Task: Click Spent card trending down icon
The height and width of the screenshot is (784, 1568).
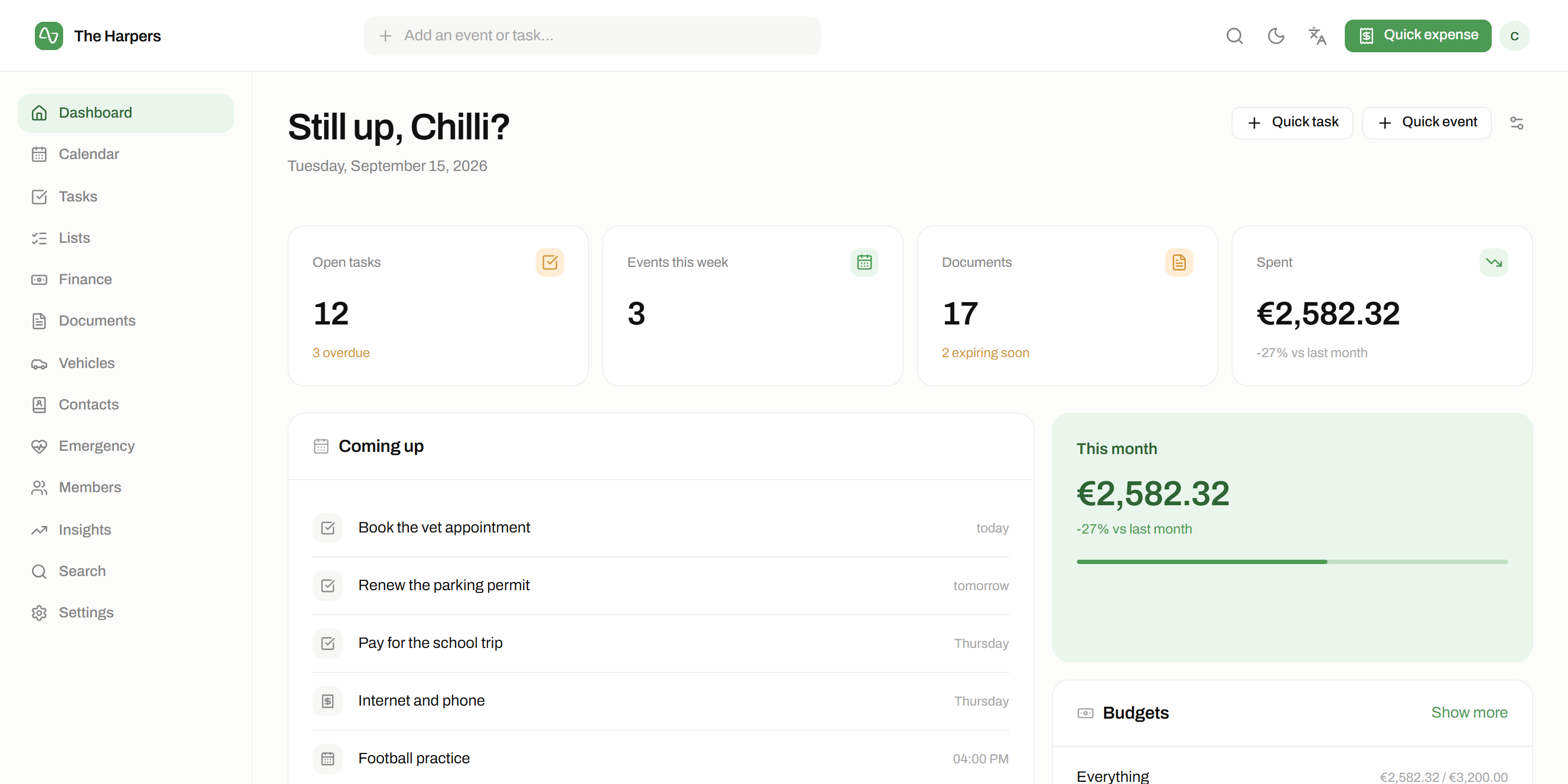Action: click(1494, 262)
